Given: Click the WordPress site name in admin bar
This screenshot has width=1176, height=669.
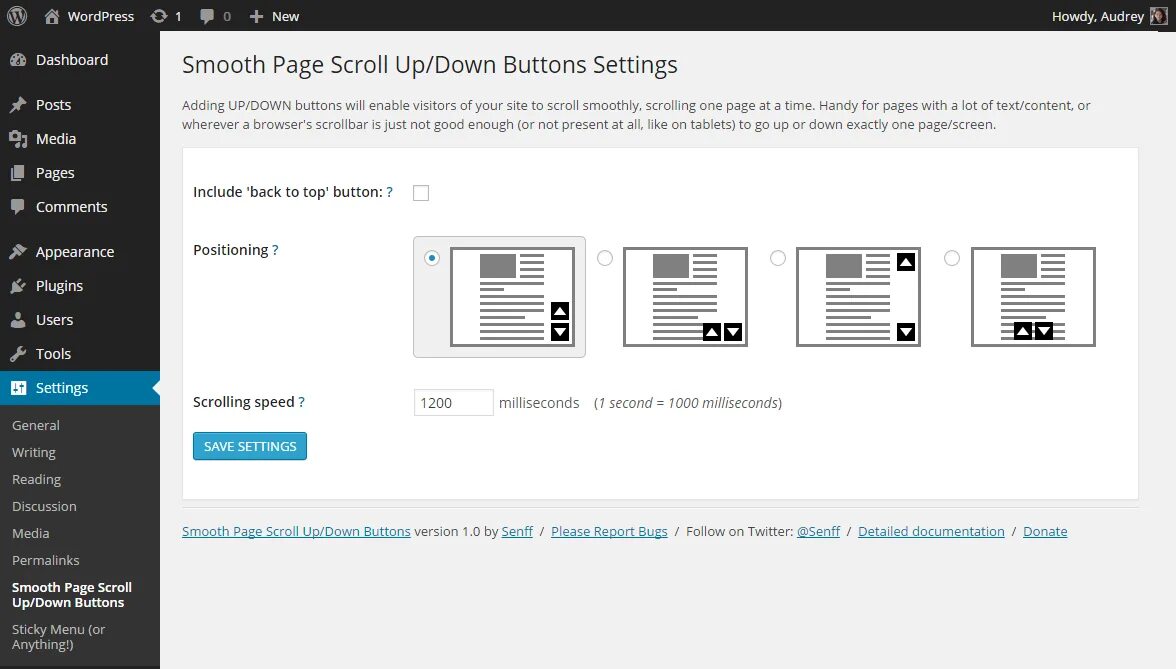Looking at the screenshot, I should 100,16.
